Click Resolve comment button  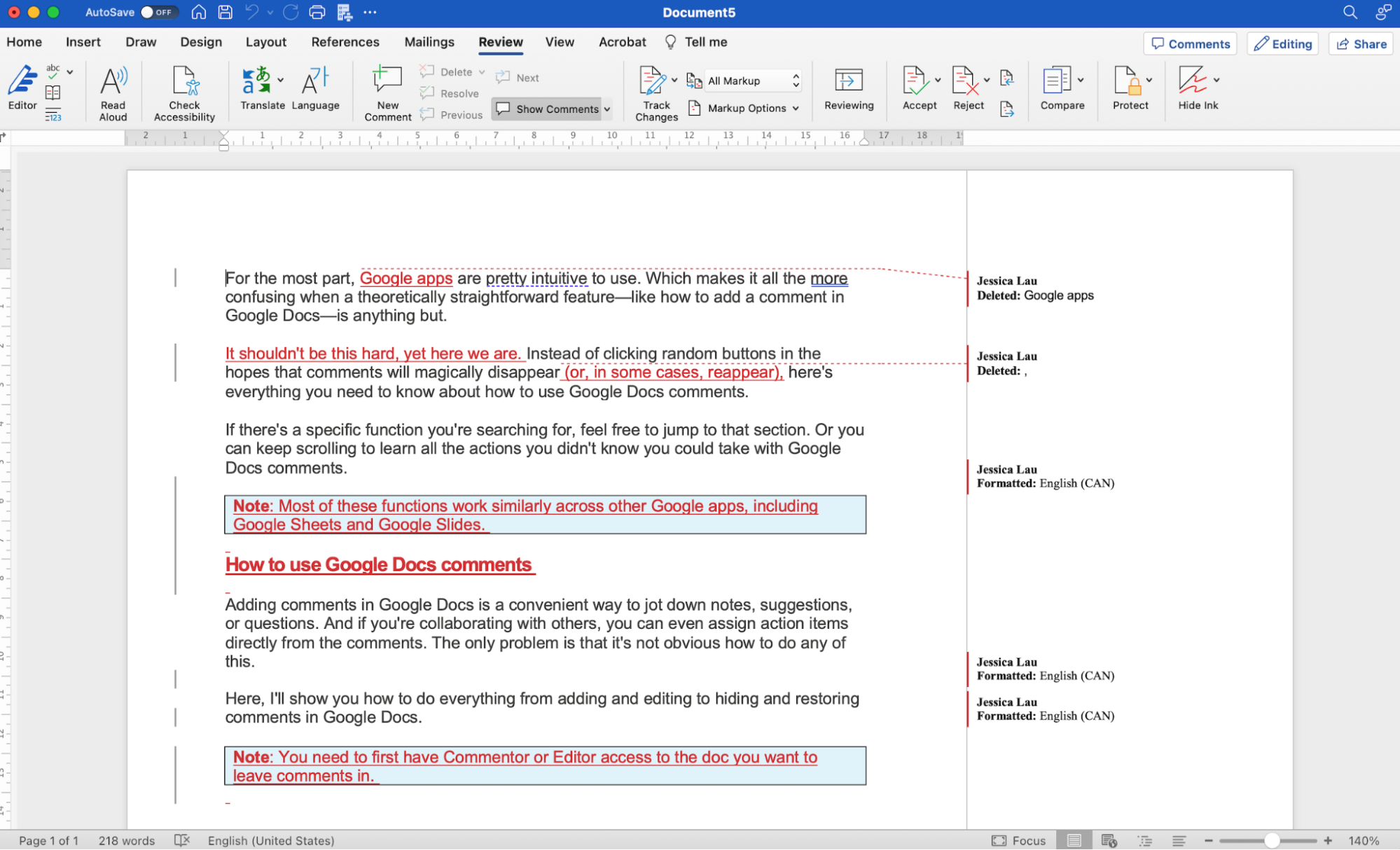[450, 93]
